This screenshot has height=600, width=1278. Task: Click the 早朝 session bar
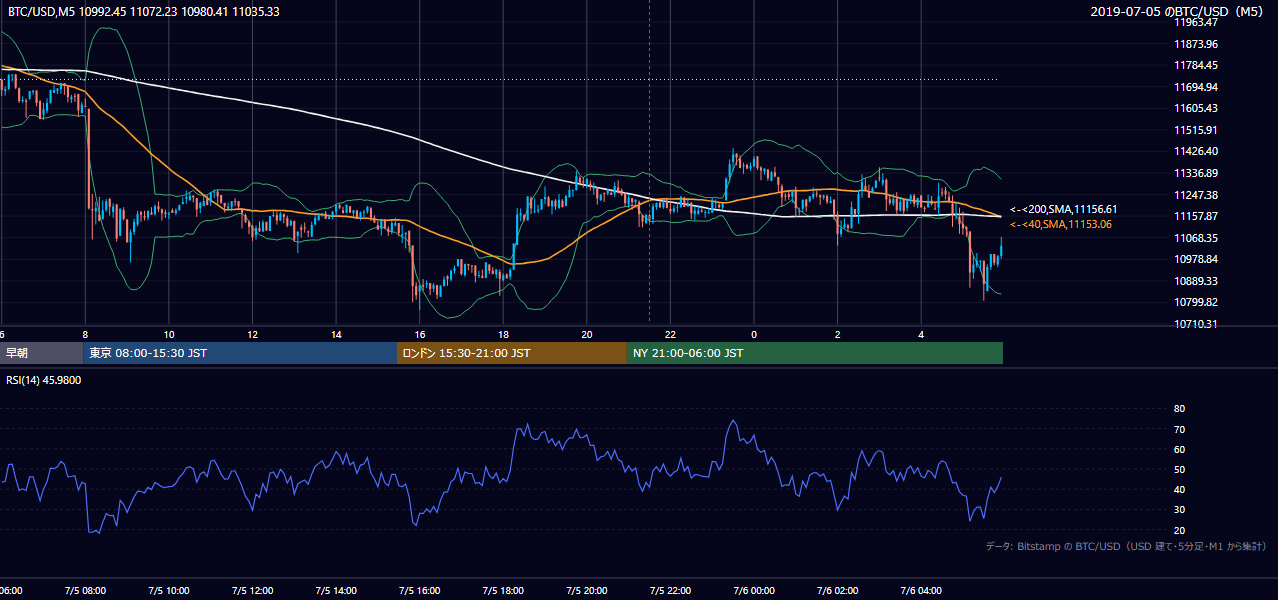tap(41, 353)
